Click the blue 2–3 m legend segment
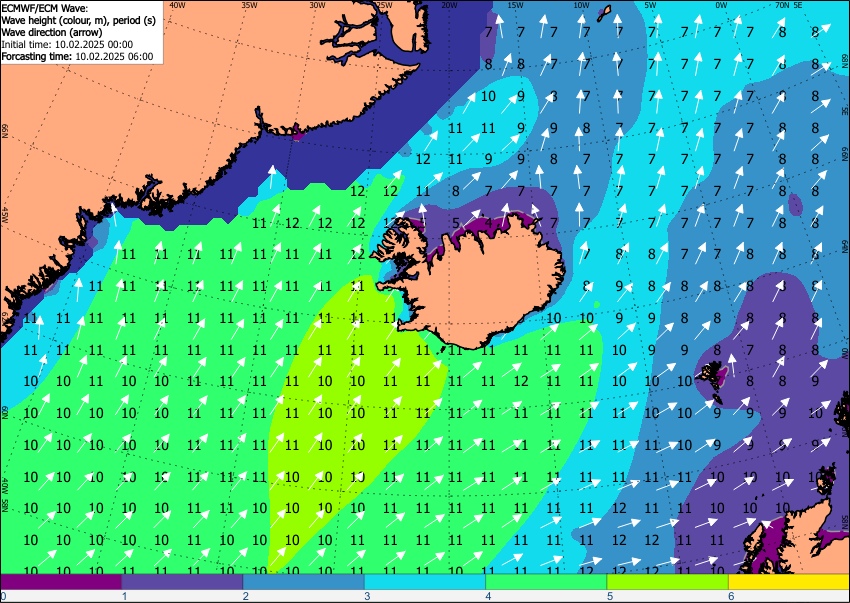This screenshot has height=603, width=850. point(304,582)
